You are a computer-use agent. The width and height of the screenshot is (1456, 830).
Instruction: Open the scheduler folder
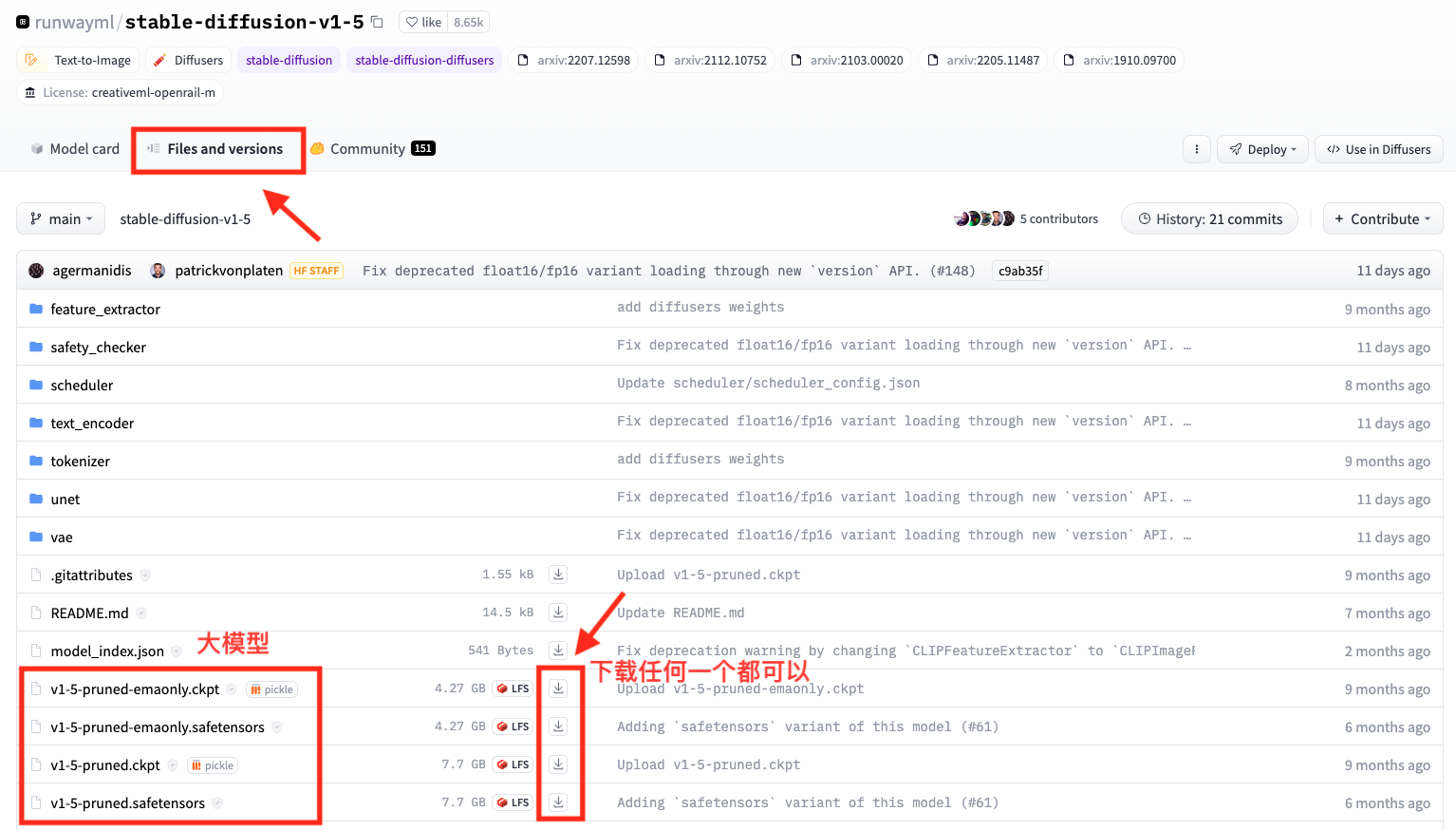[x=82, y=385]
